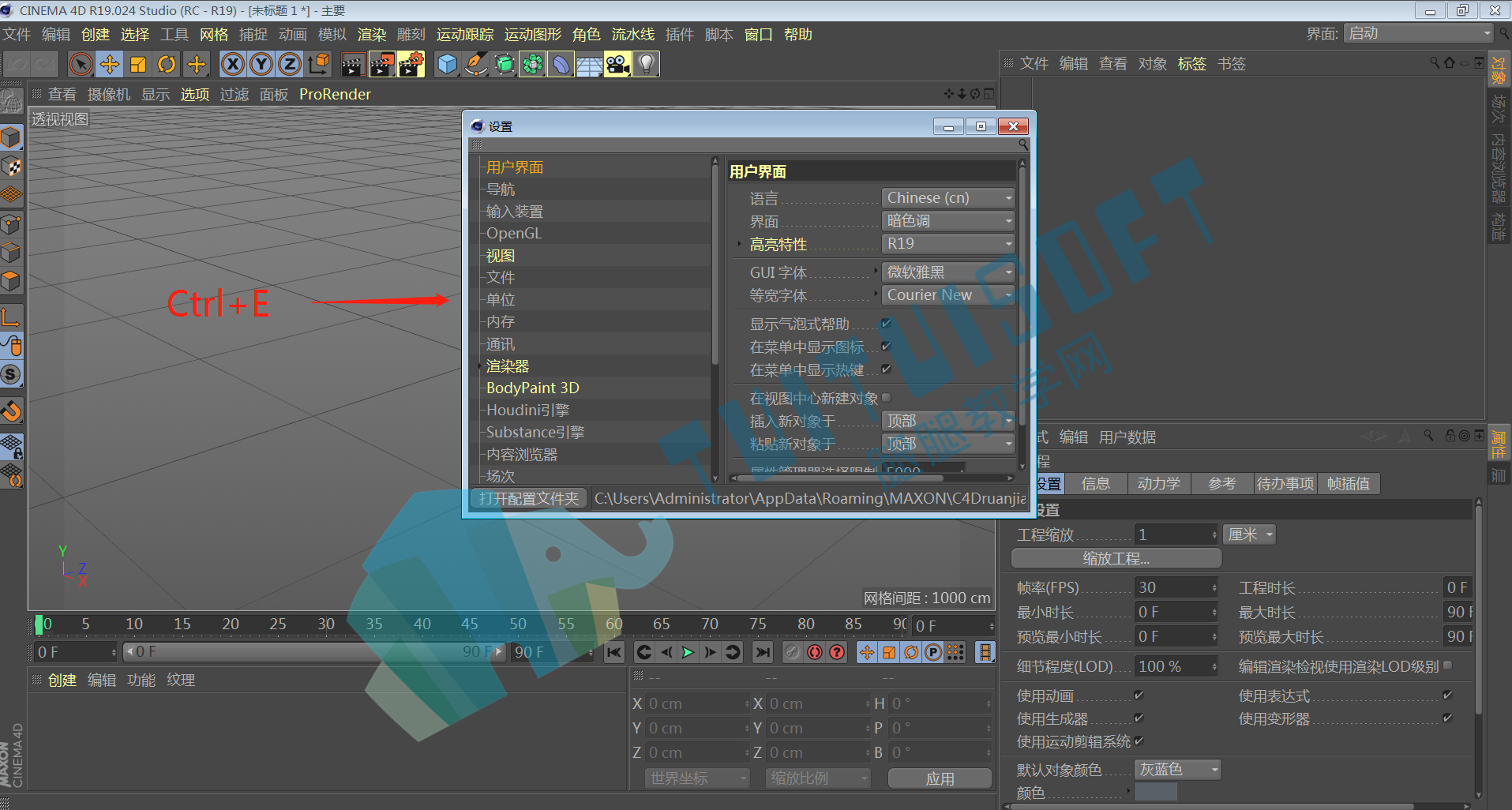Select the spline pen tool icon

pyautogui.click(x=476, y=64)
